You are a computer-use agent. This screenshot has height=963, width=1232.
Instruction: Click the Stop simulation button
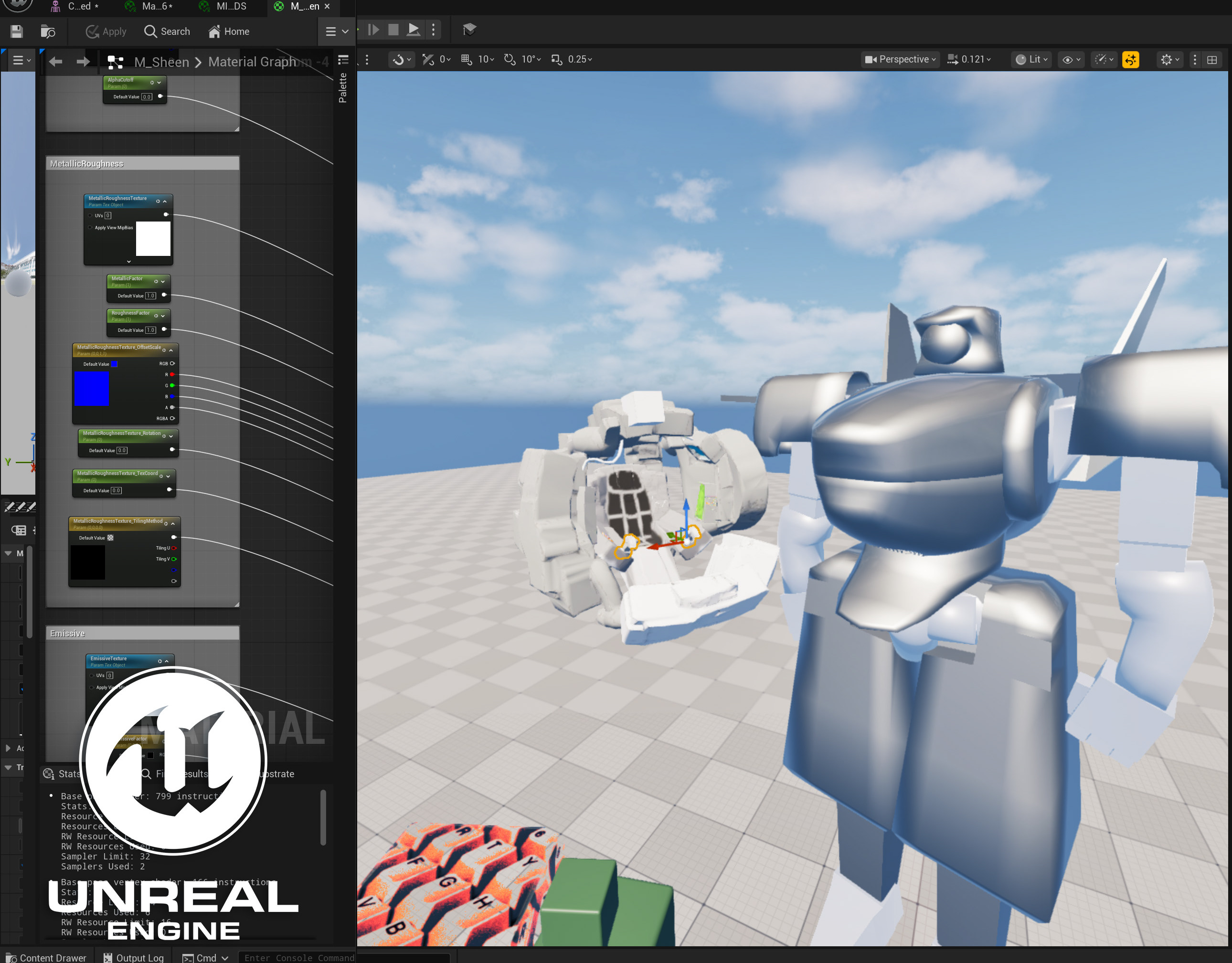(x=393, y=29)
